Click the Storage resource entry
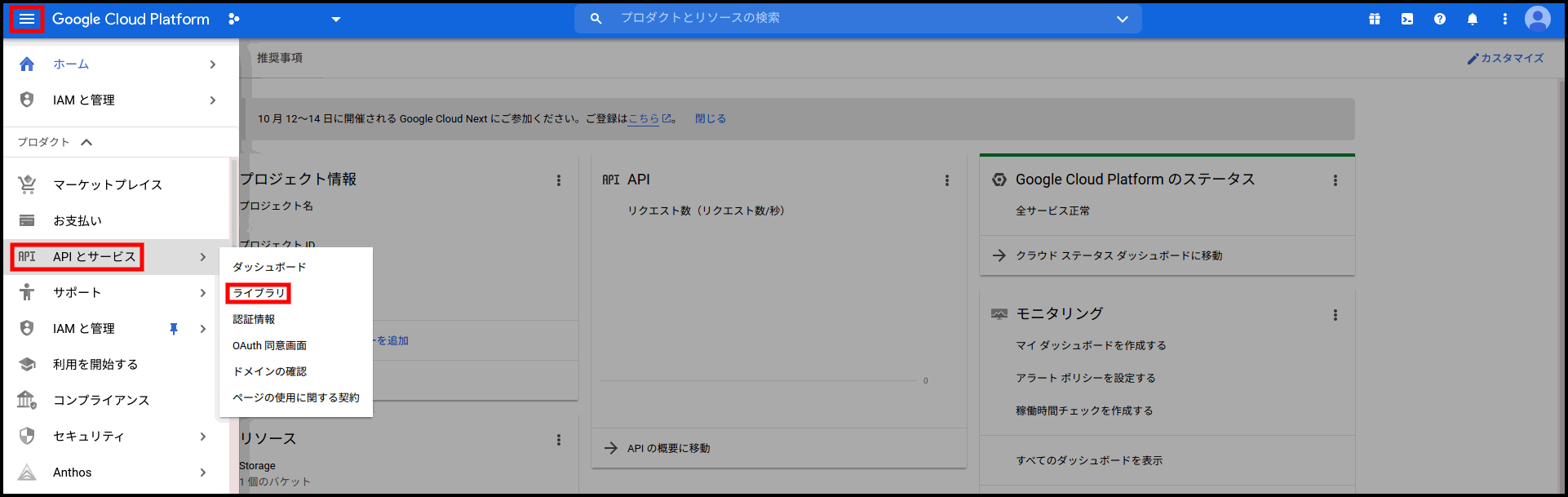Viewport: 1568px width, 497px height. [257, 466]
